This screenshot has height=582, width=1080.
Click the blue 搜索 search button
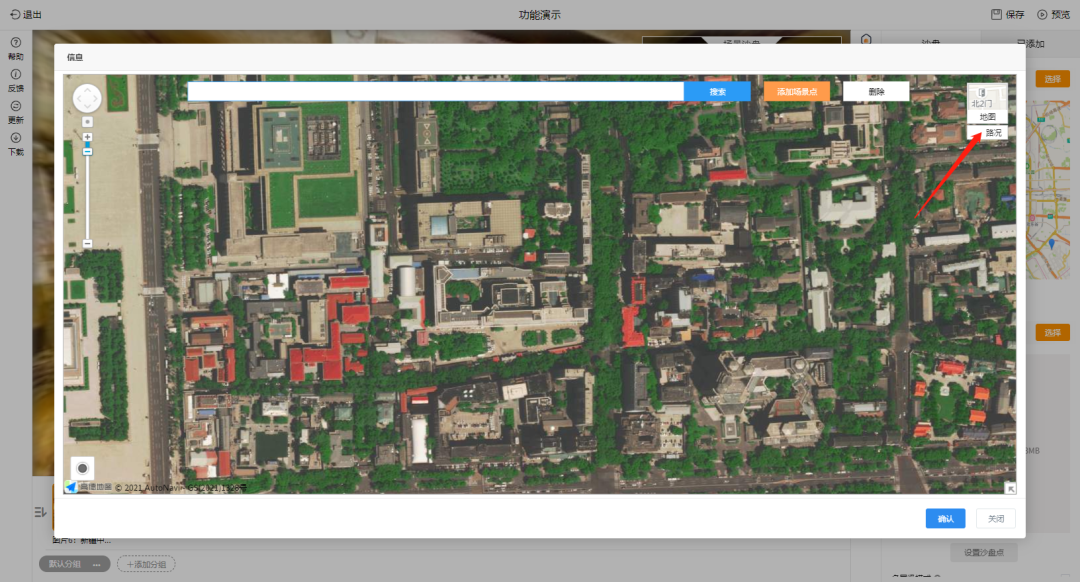(717, 92)
